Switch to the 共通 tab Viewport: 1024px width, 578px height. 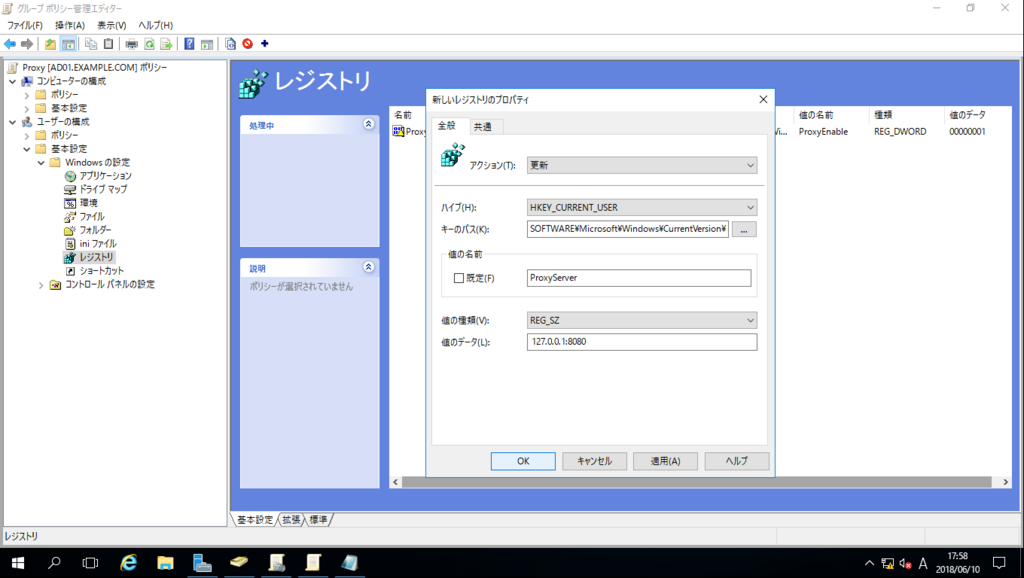coord(485,128)
